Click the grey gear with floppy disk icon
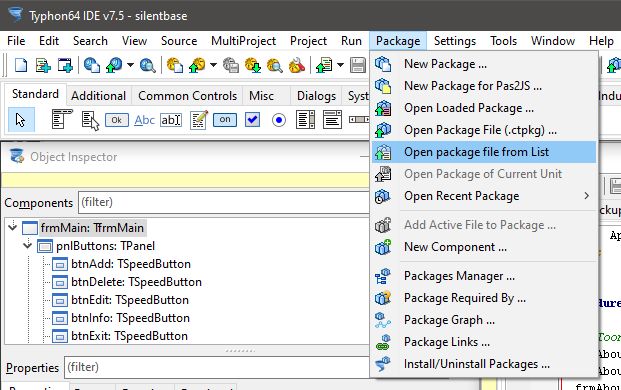 pyautogui.click(x=230, y=65)
